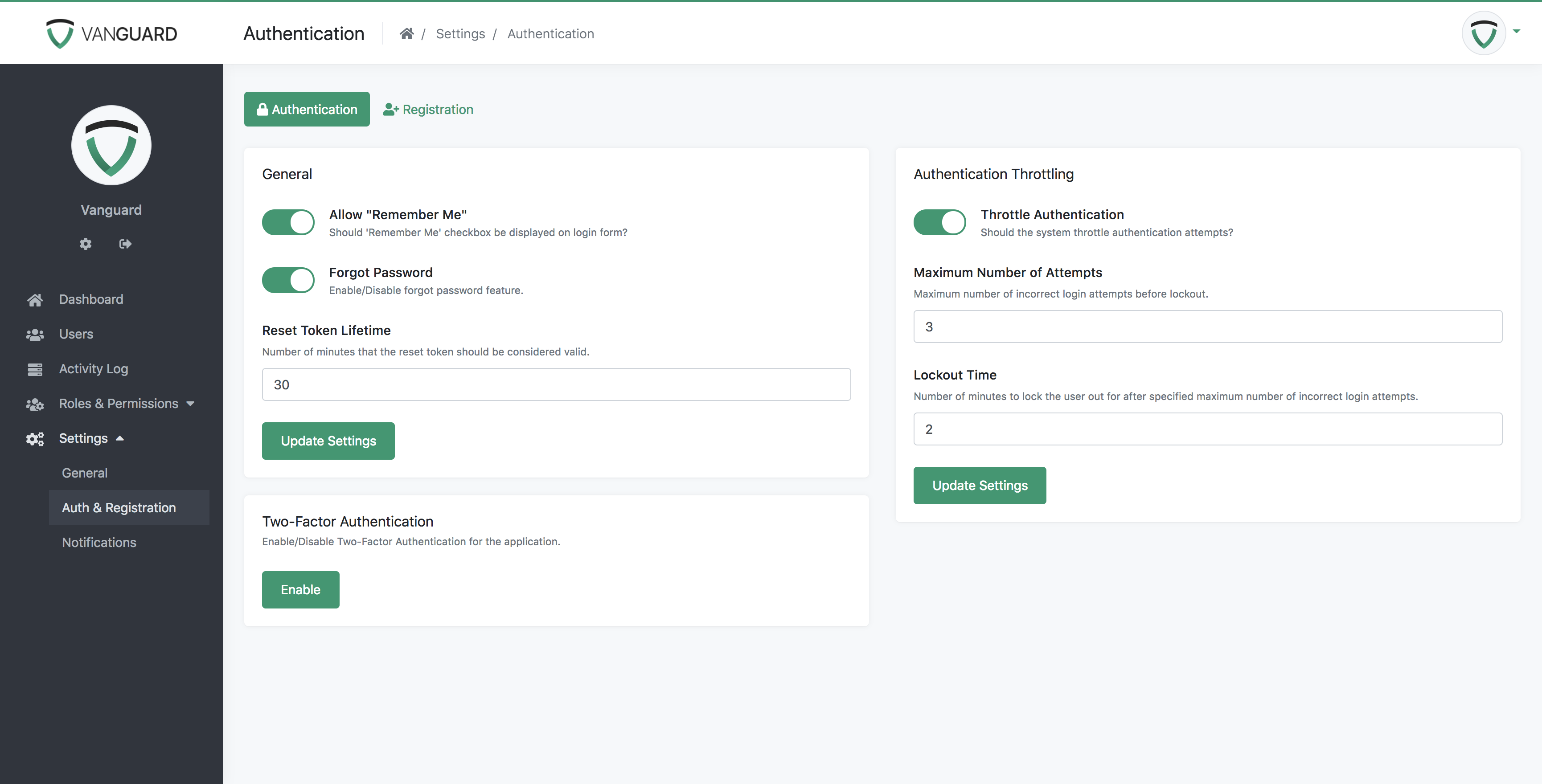Click the Activity Log list icon

click(36, 368)
